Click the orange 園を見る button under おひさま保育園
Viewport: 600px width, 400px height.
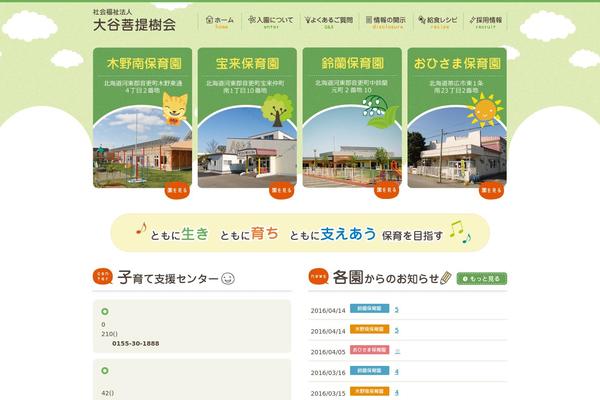(491, 190)
